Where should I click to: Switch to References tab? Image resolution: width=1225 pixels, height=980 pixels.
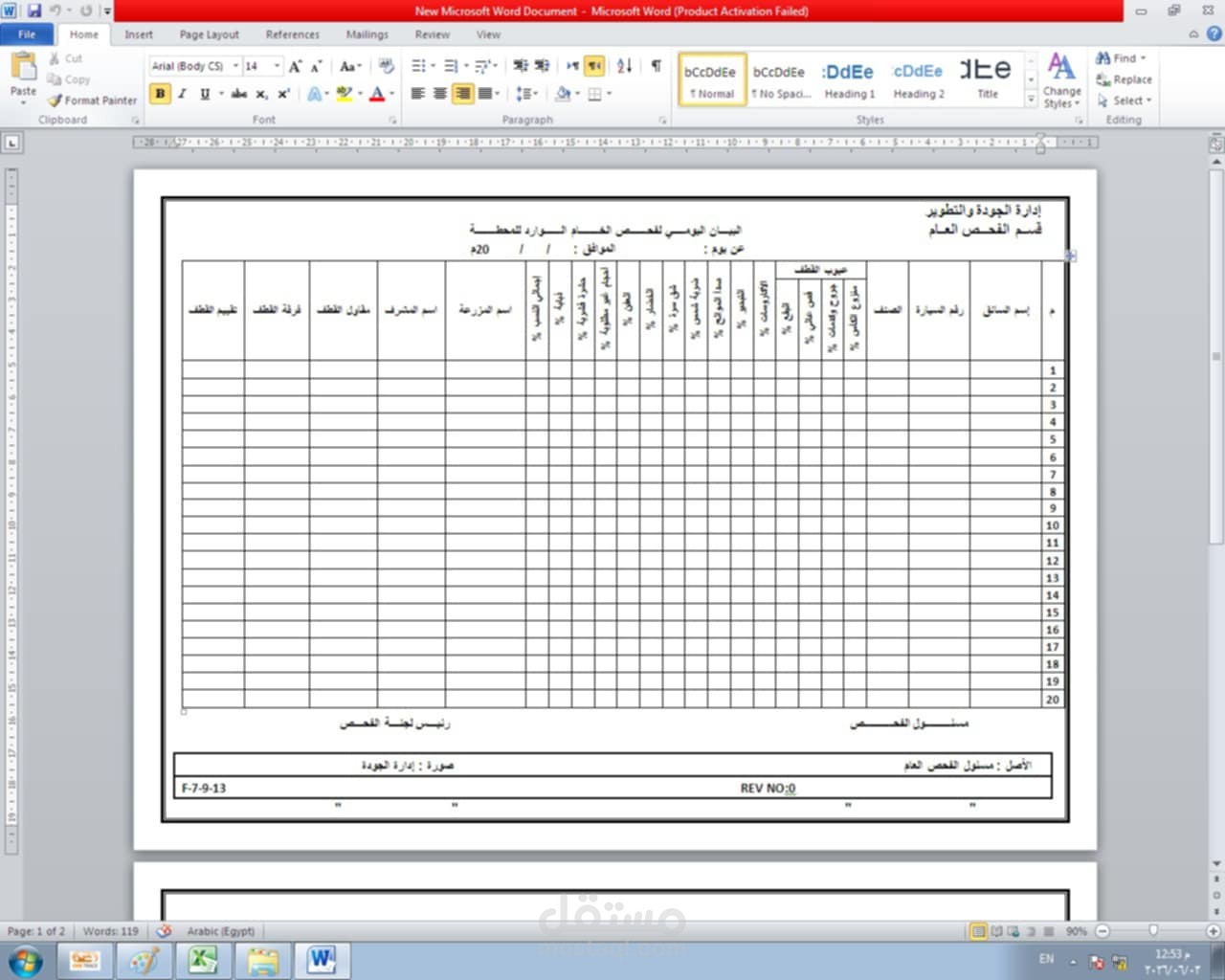293,34
